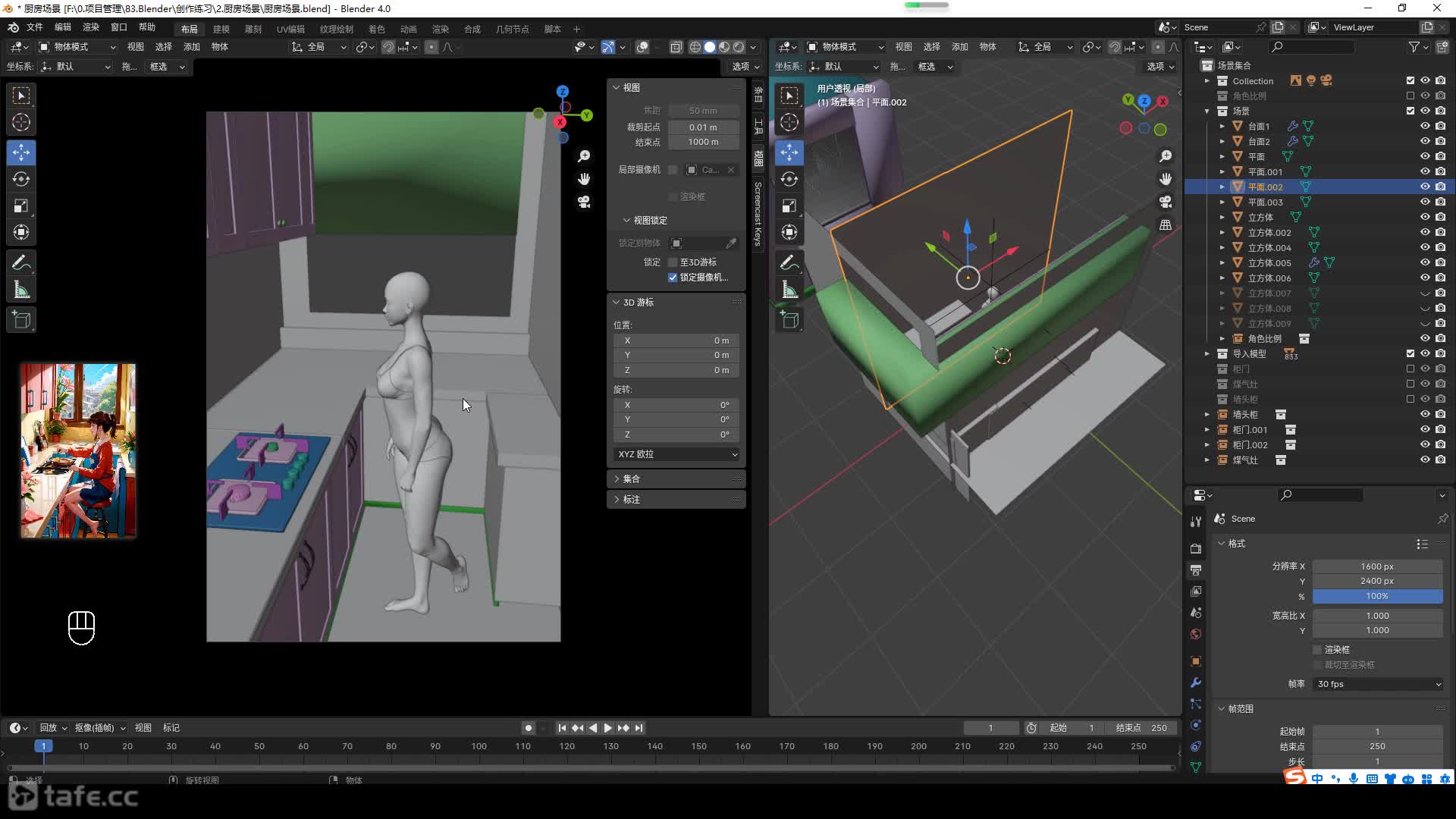This screenshot has width=1456, height=819.
Task: Toggle X-ray icon in left viewport header
Action: 676,47
